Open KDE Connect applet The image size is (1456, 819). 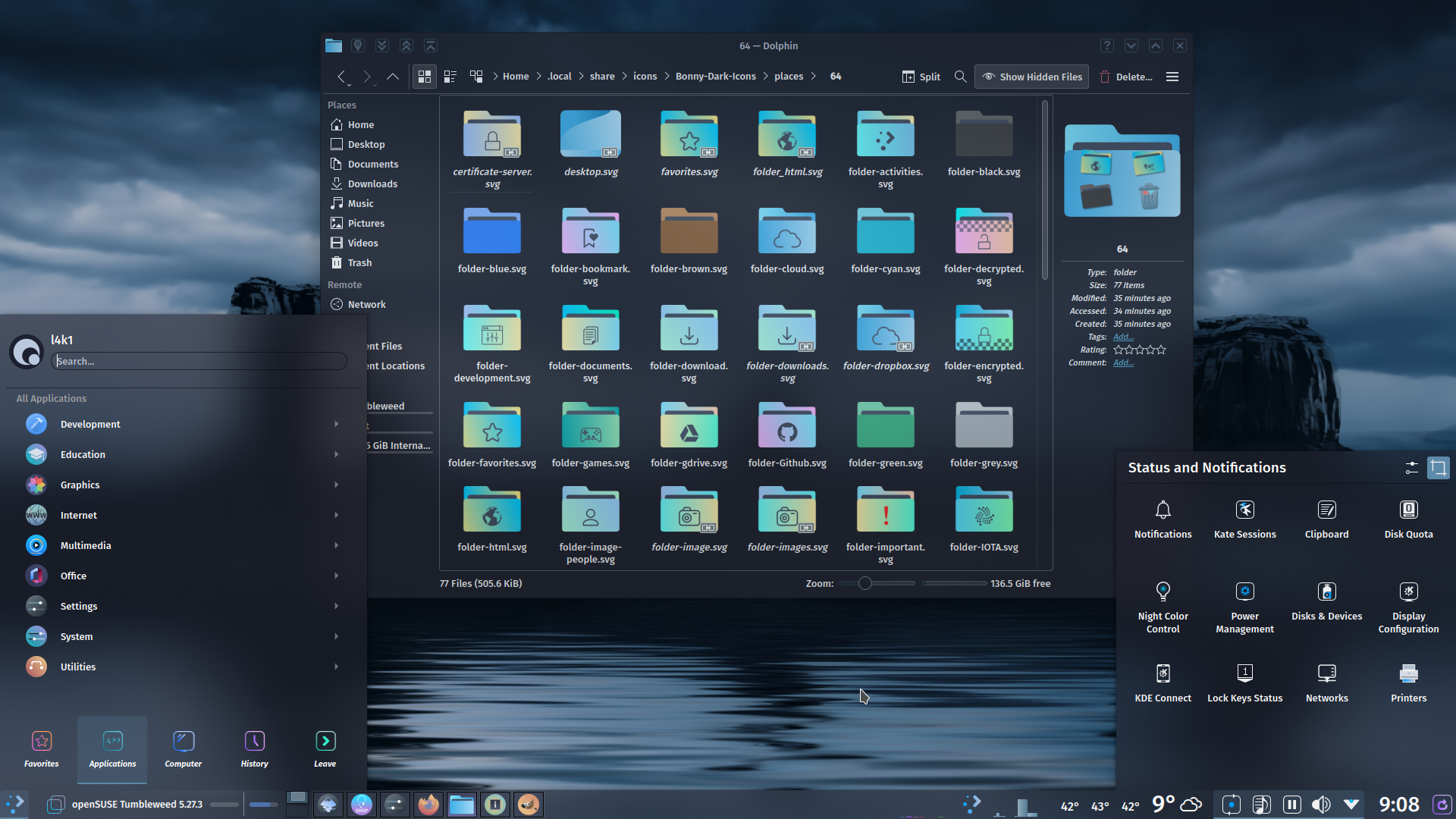point(1163,683)
